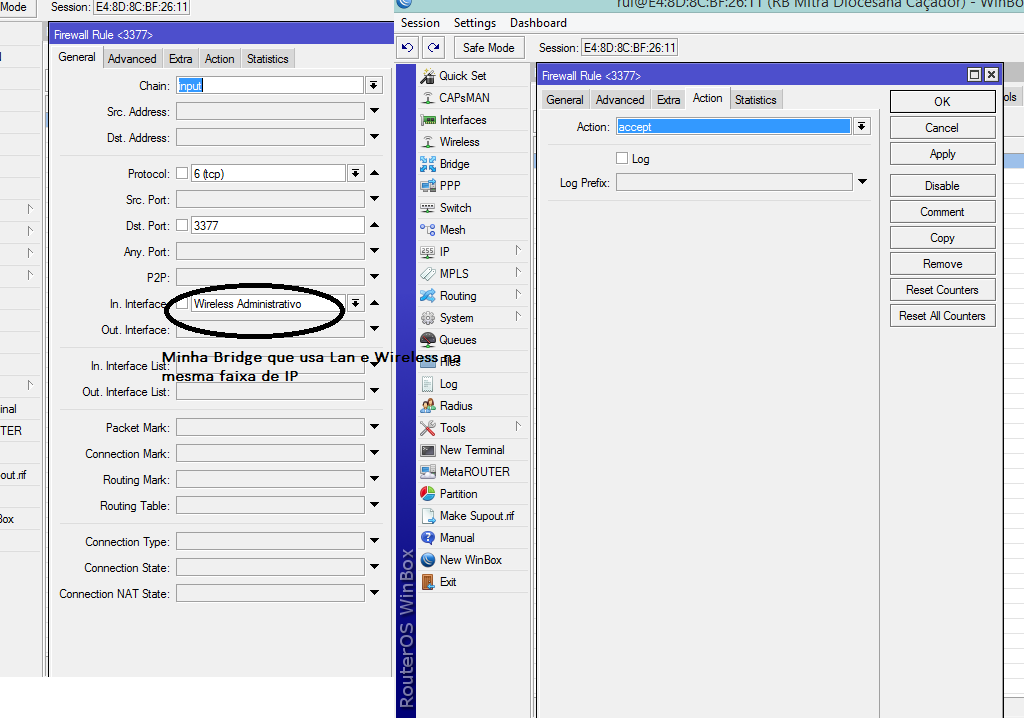This screenshot has height=728, width=1024.
Task: Toggle the Dst. Port invert checkbox
Action: [182, 225]
